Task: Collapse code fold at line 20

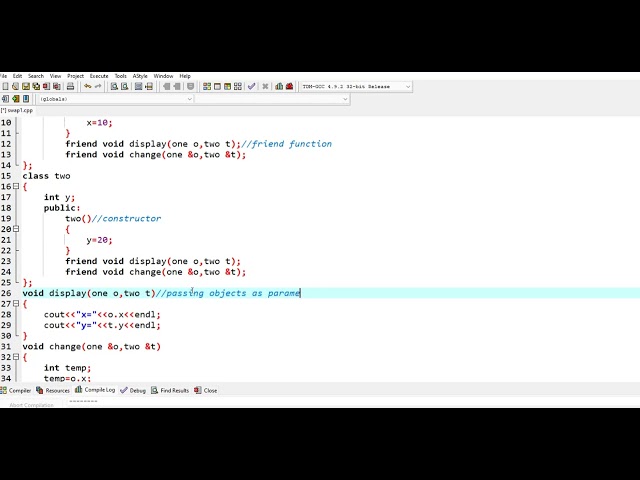Action: tap(16, 229)
